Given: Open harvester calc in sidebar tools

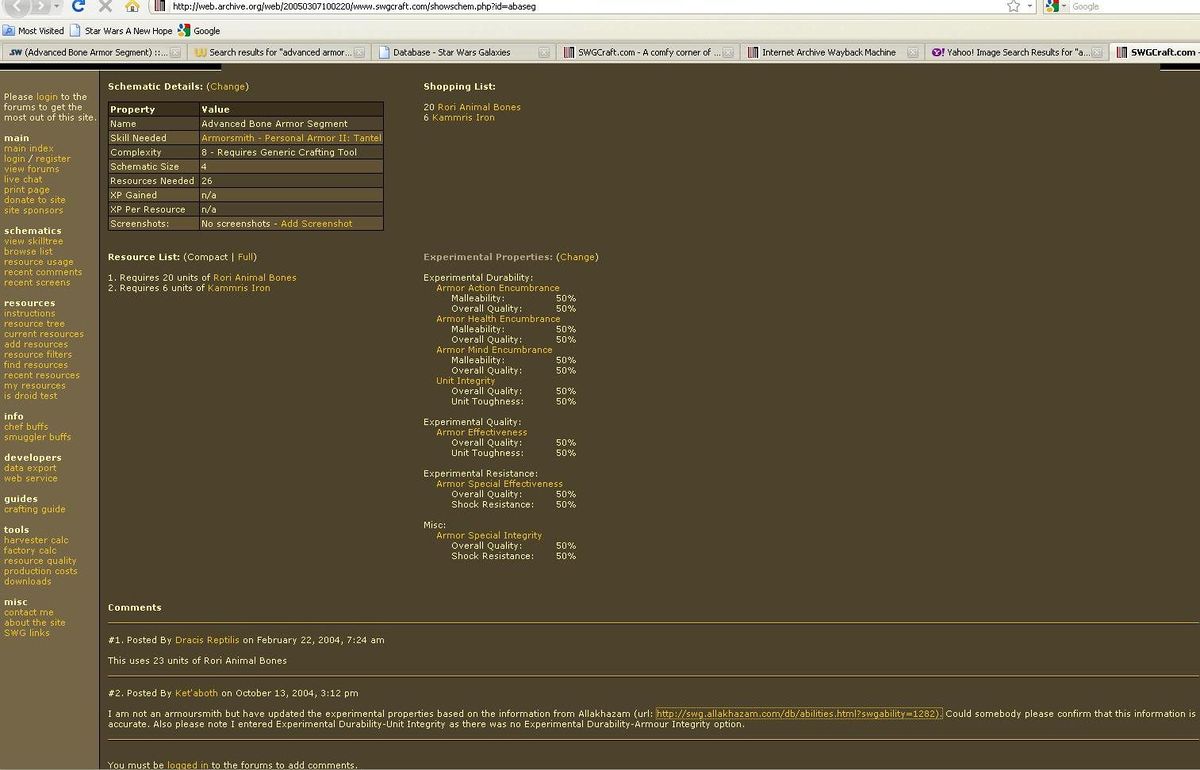Looking at the screenshot, I should [36, 540].
